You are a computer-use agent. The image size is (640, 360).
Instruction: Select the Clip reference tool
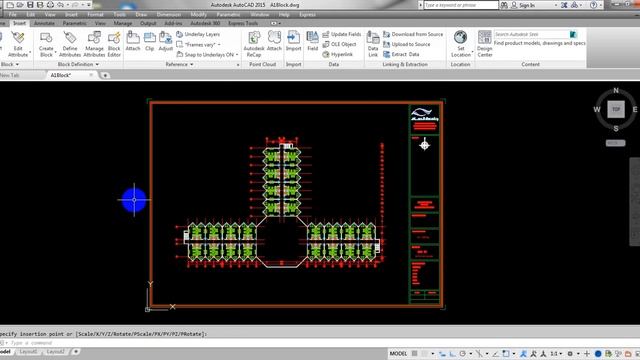pyautogui.click(x=149, y=41)
